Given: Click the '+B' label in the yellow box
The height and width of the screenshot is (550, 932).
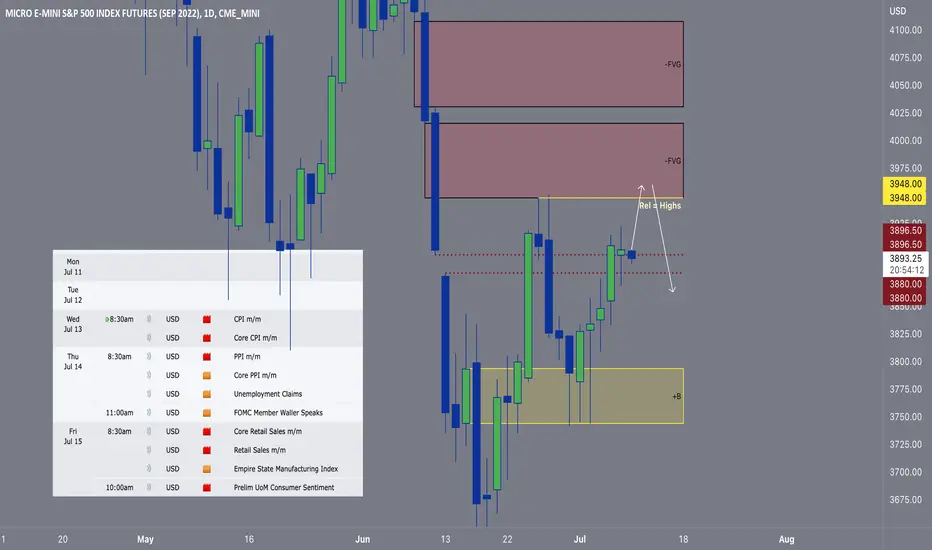Looking at the screenshot, I should click(676, 397).
